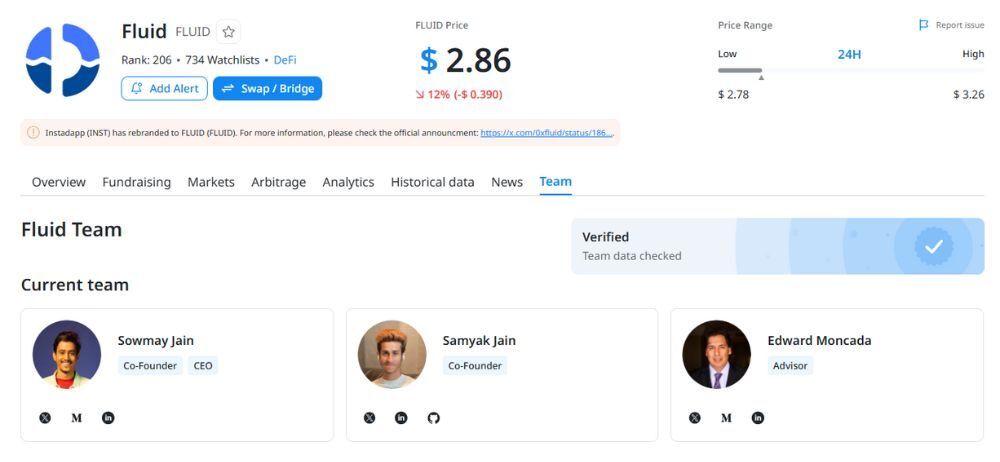Image resolution: width=1000 pixels, height=462 pixels.
Task: Open Samyak Jain's LinkedIn icon
Action: [x=401, y=418]
